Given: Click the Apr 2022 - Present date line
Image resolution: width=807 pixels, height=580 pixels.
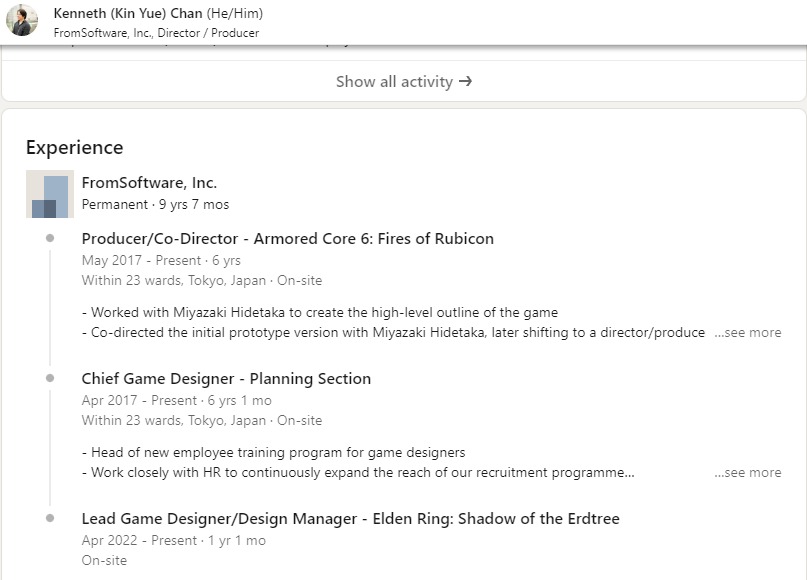Looking at the screenshot, I should tap(173, 540).
